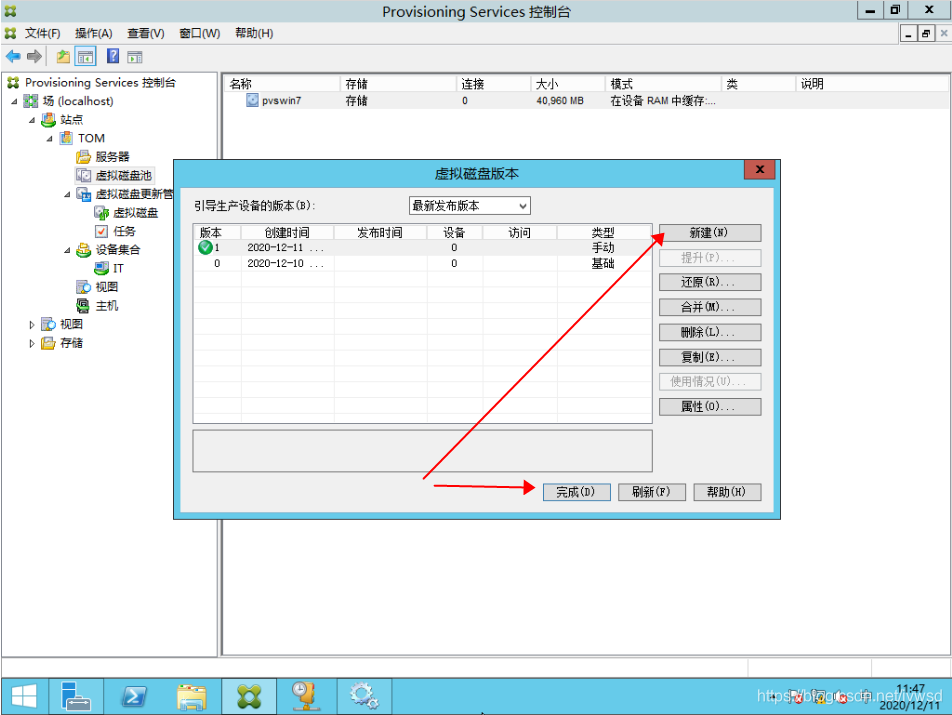Click the Help question mark toolbar icon
Viewport: 952px width, 715px height.
(113, 57)
